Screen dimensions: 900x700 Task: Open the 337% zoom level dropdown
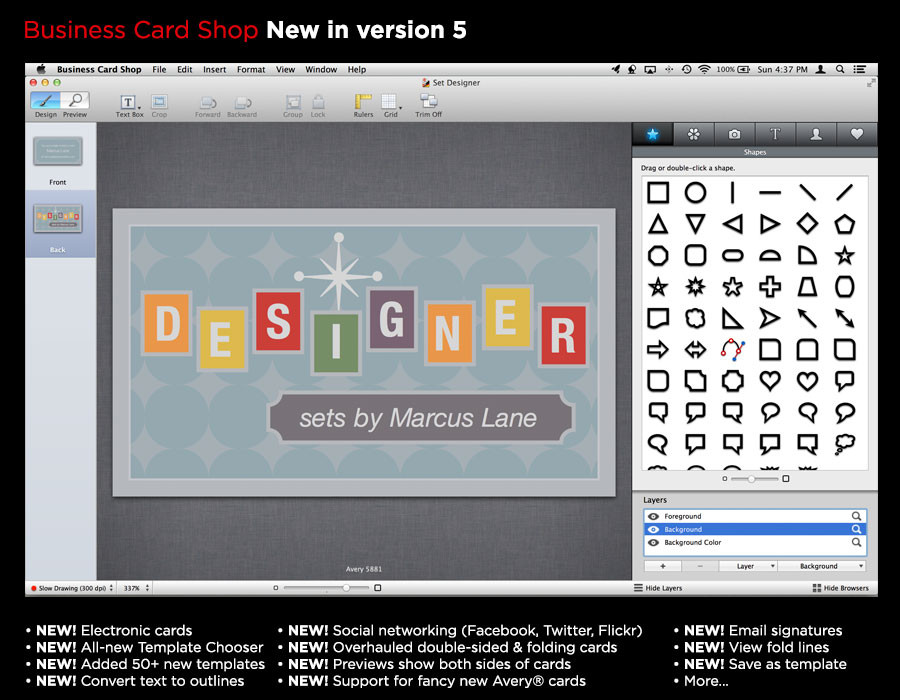point(137,588)
